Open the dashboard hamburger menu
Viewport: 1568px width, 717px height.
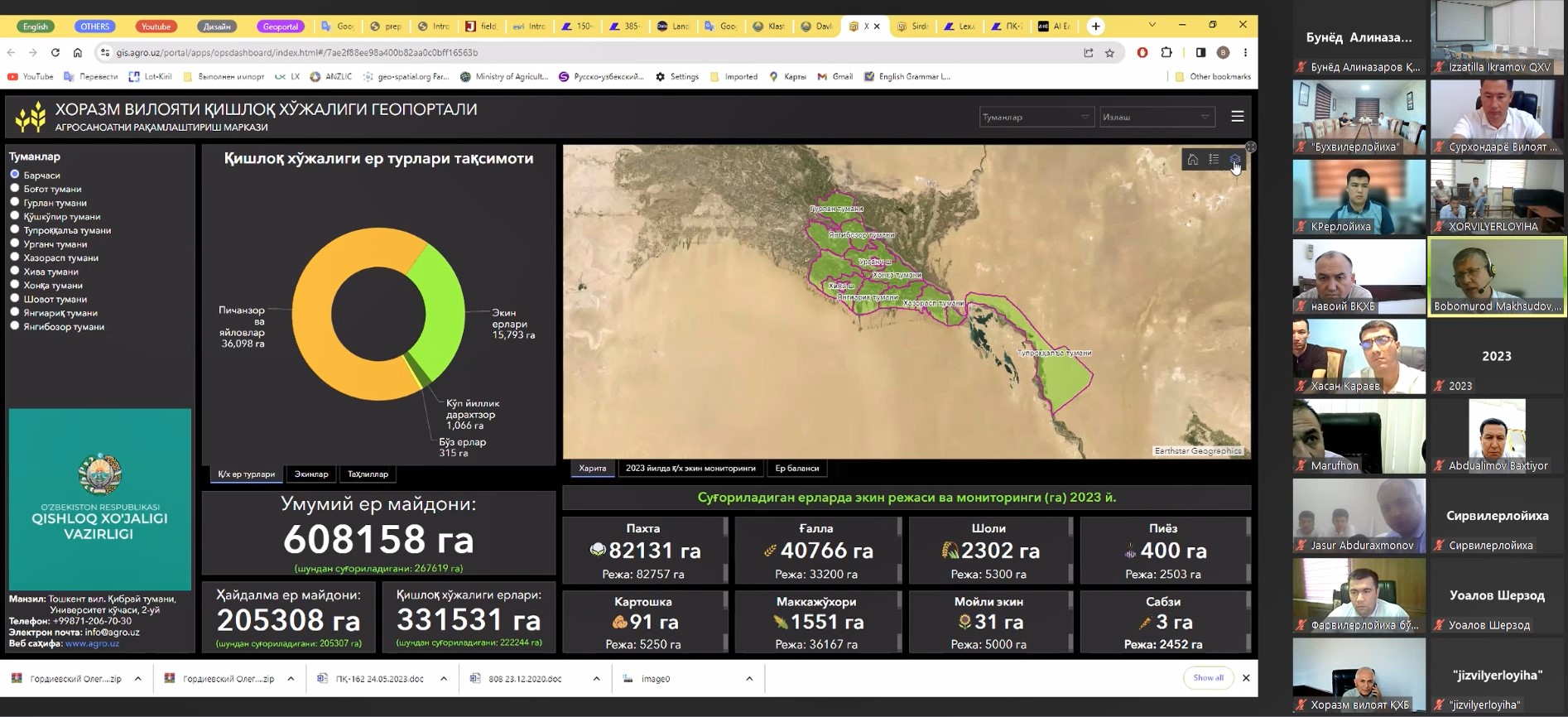click(1237, 117)
